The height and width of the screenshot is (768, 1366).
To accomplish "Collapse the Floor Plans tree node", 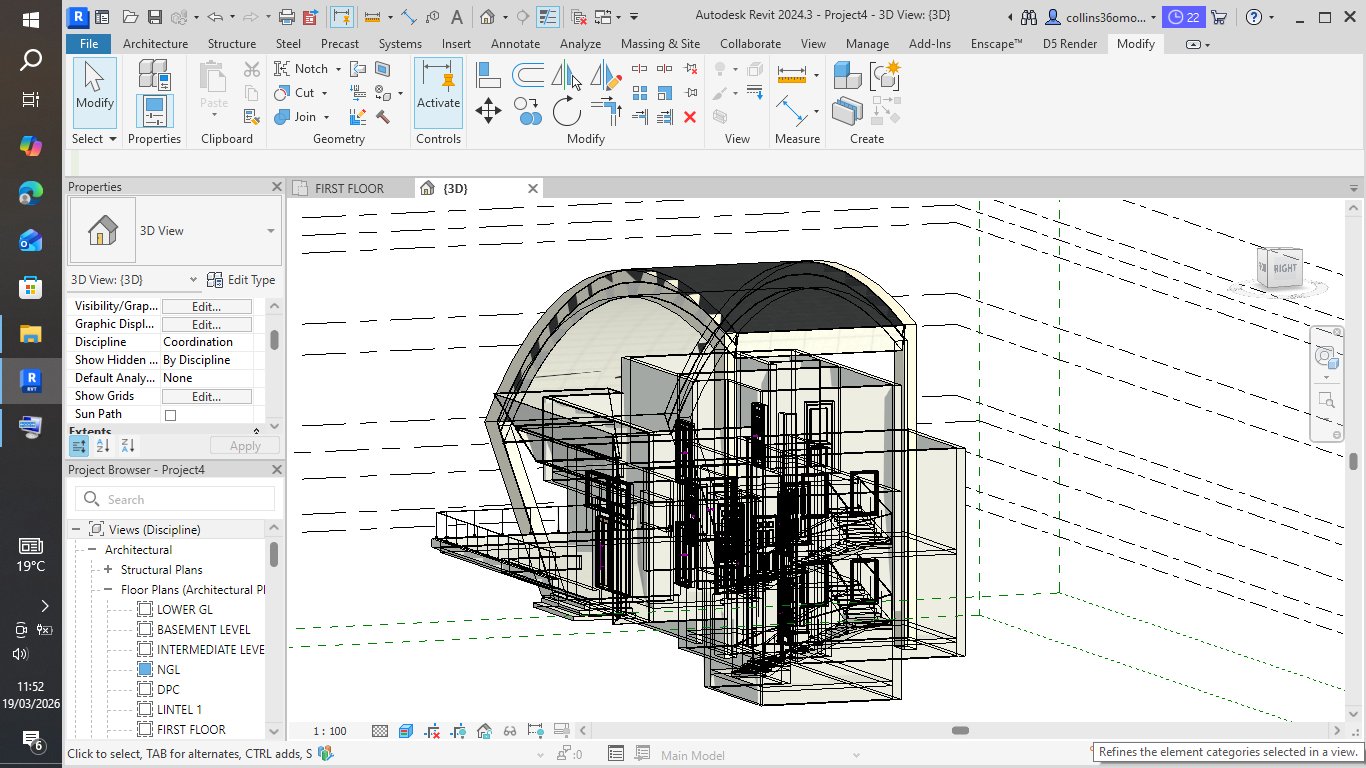I will (108, 590).
